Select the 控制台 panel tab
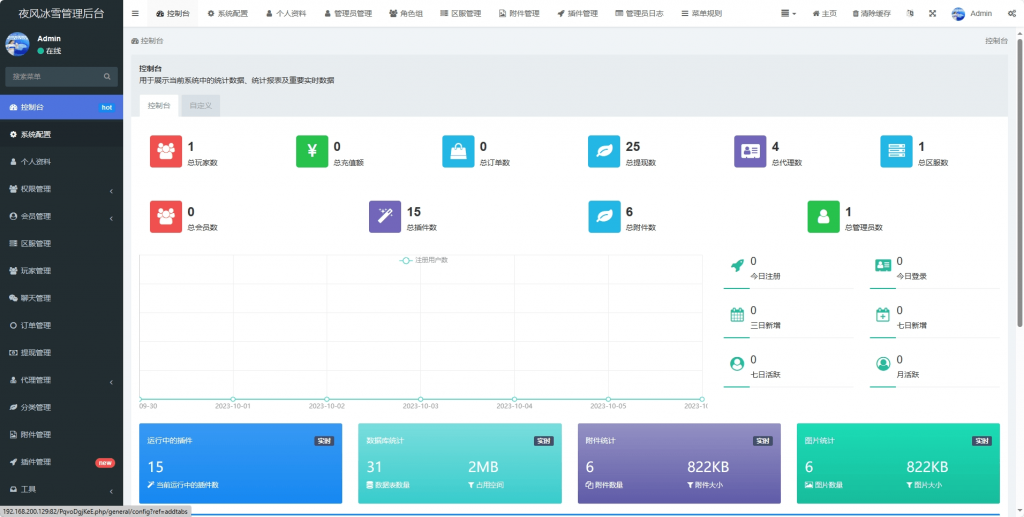This screenshot has width=1024, height=517. (159, 106)
